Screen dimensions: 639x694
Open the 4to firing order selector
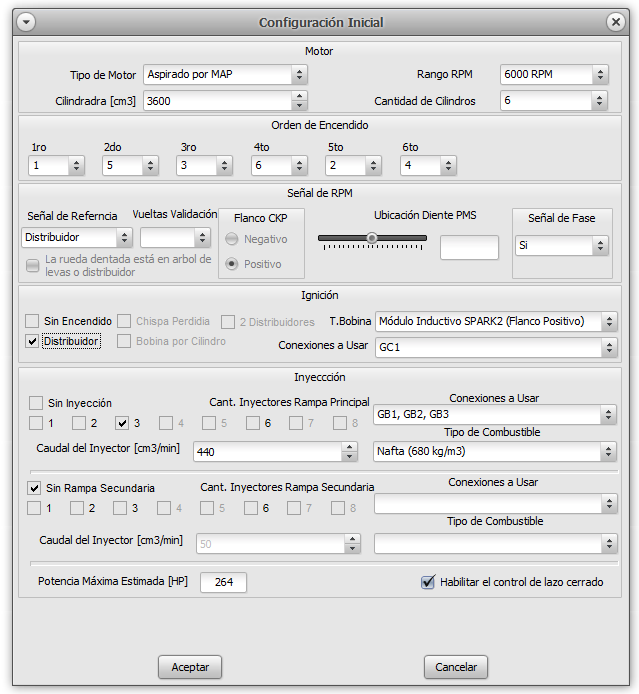click(279, 166)
